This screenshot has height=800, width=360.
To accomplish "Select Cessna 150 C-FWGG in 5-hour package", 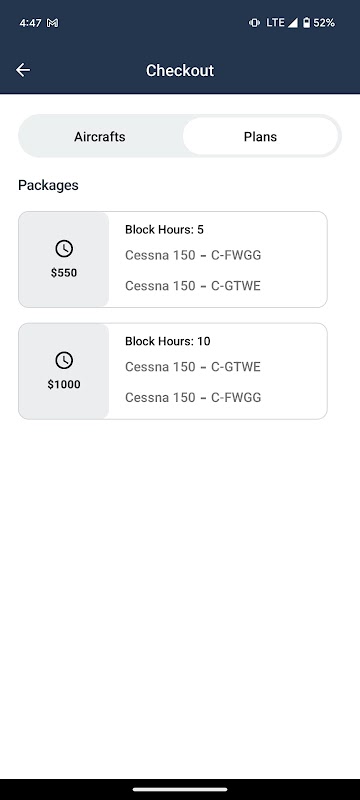I will pos(193,255).
